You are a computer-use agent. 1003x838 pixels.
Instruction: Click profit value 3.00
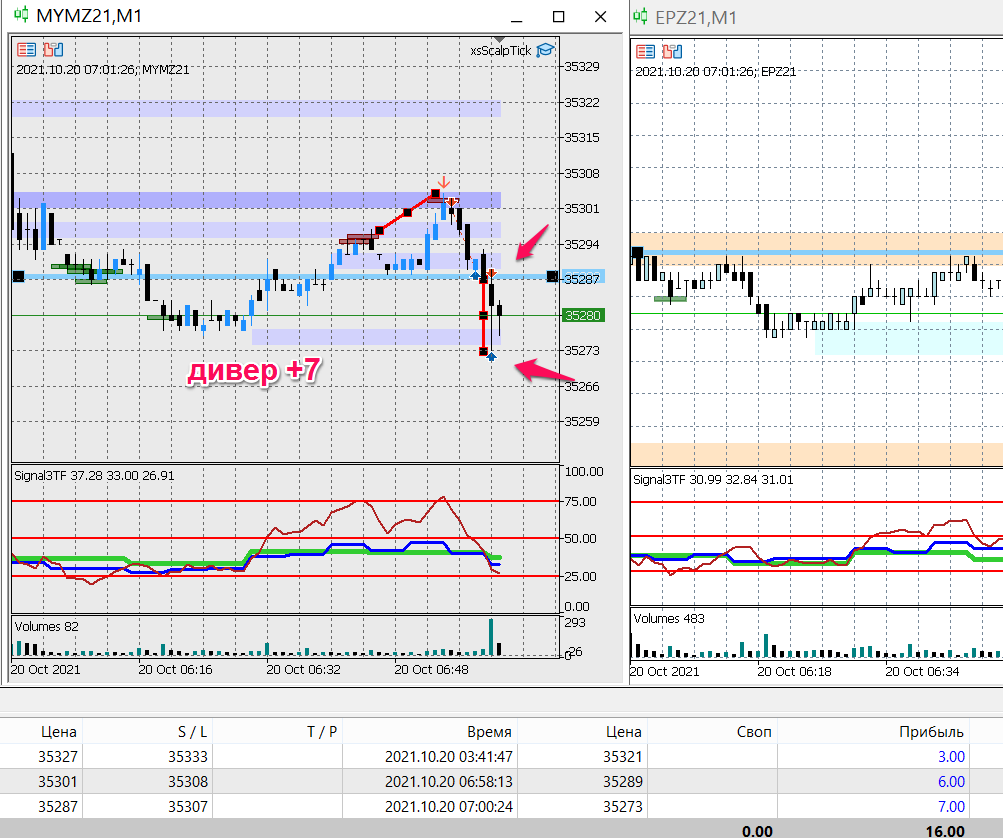click(951, 756)
